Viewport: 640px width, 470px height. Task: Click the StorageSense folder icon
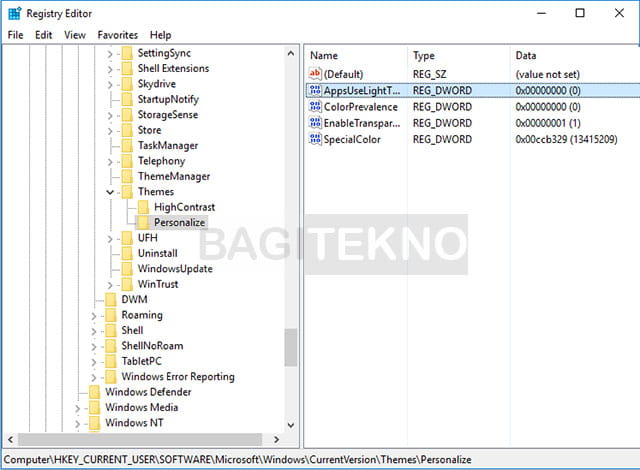(127, 115)
